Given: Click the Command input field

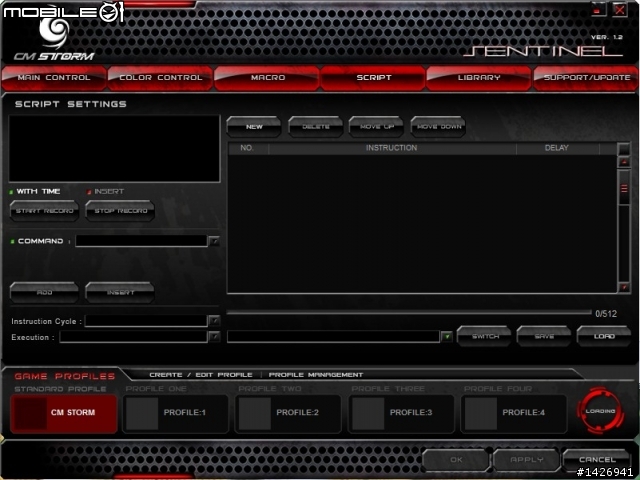Looking at the screenshot, I should [141, 241].
